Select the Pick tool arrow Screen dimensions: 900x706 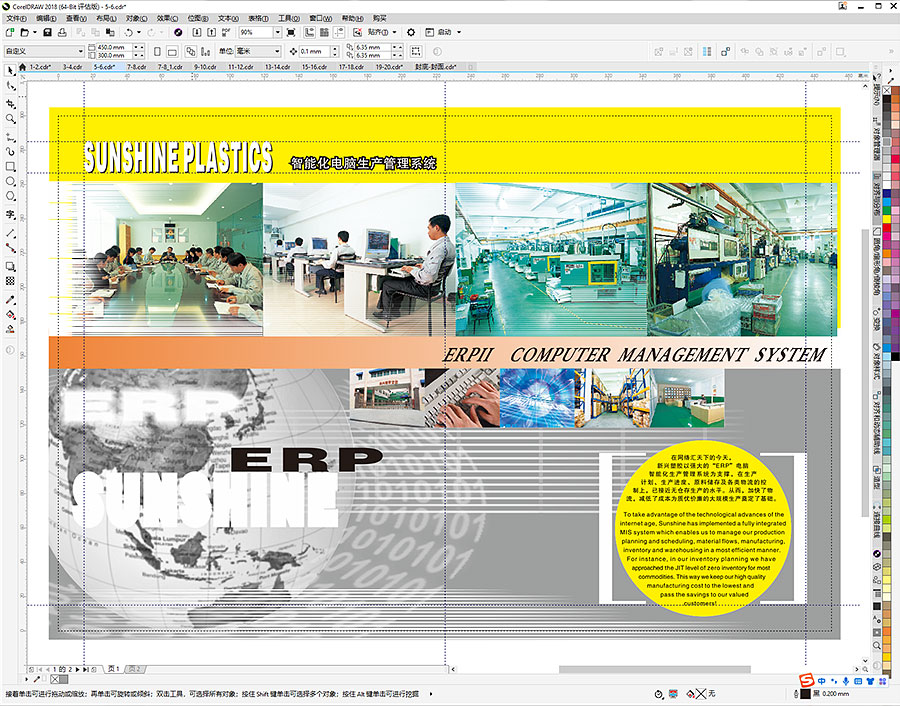pyautogui.click(x=10, y=70)
